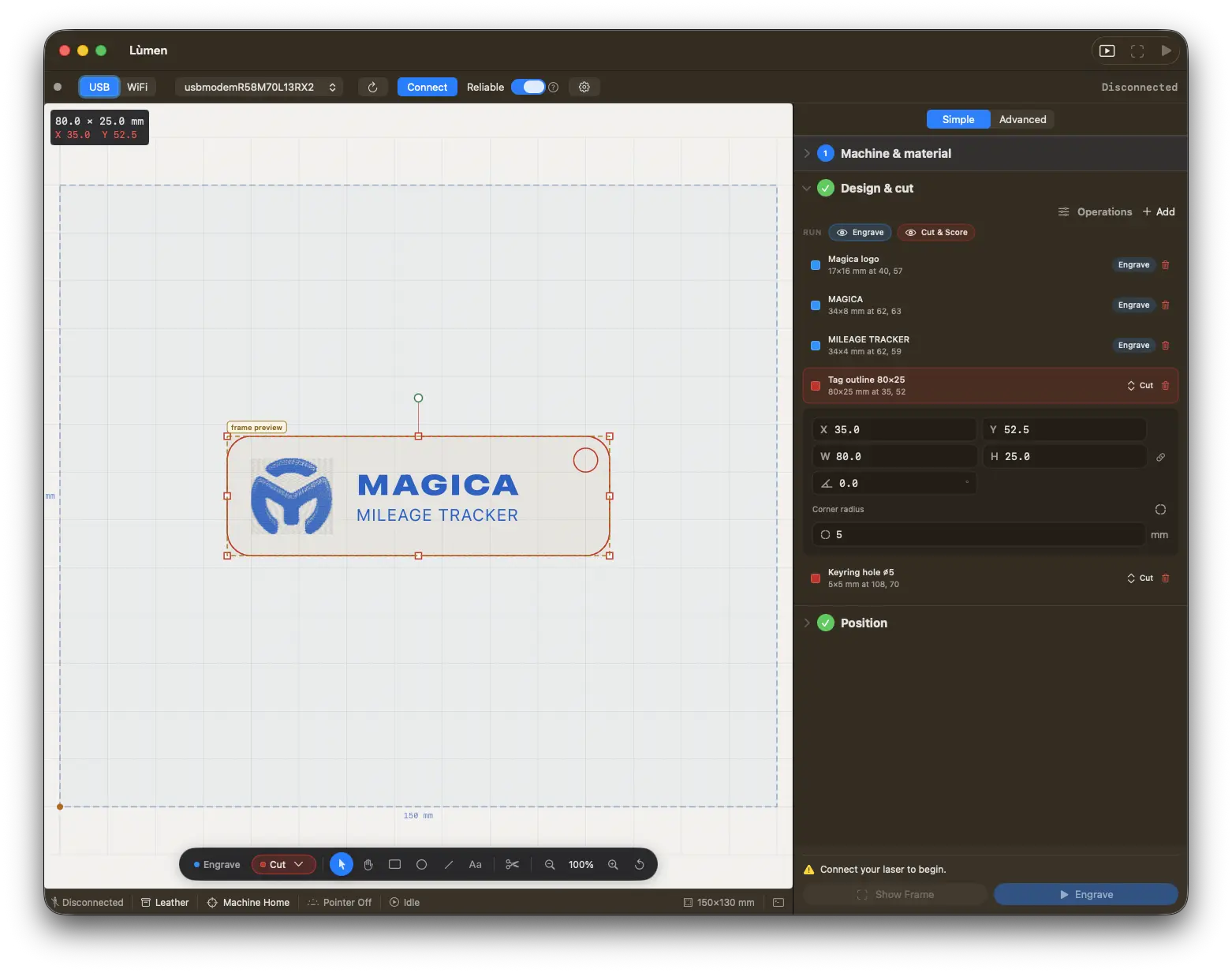Select WiFi connection mode

pos(137,87)
